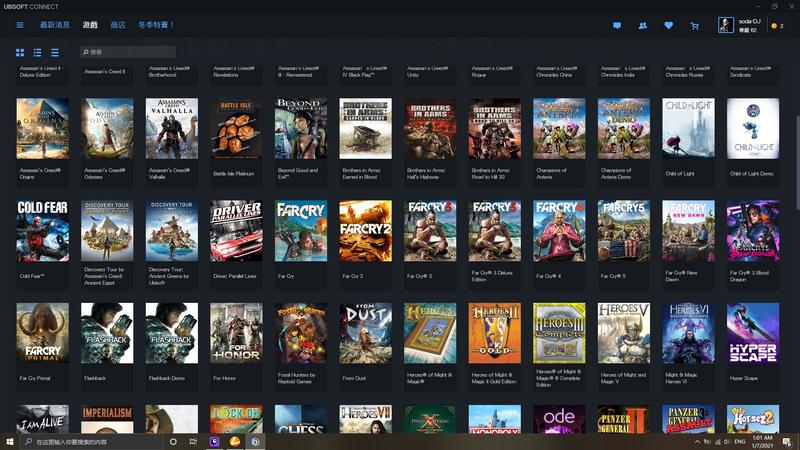Open the shopping cart icon

(694, 26)
